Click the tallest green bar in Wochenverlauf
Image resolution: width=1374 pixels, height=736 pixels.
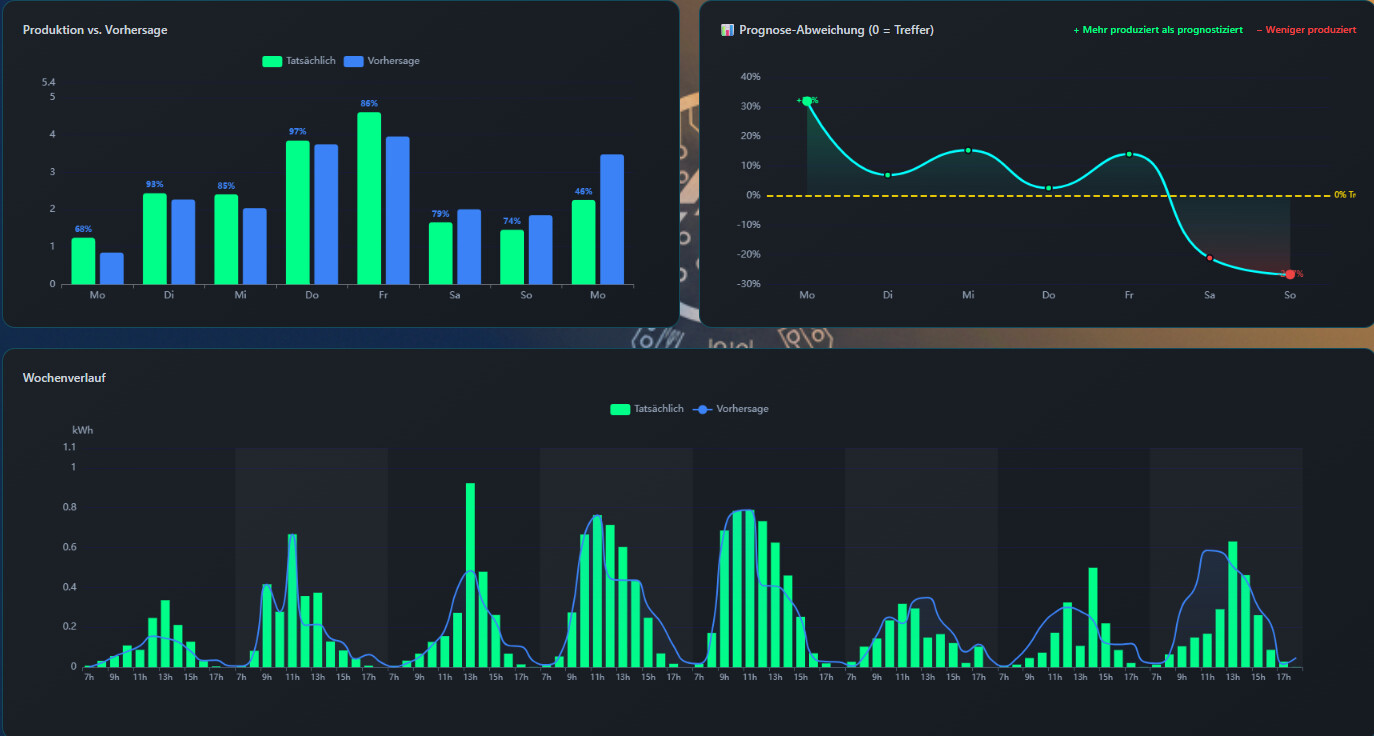coord(470,574)
